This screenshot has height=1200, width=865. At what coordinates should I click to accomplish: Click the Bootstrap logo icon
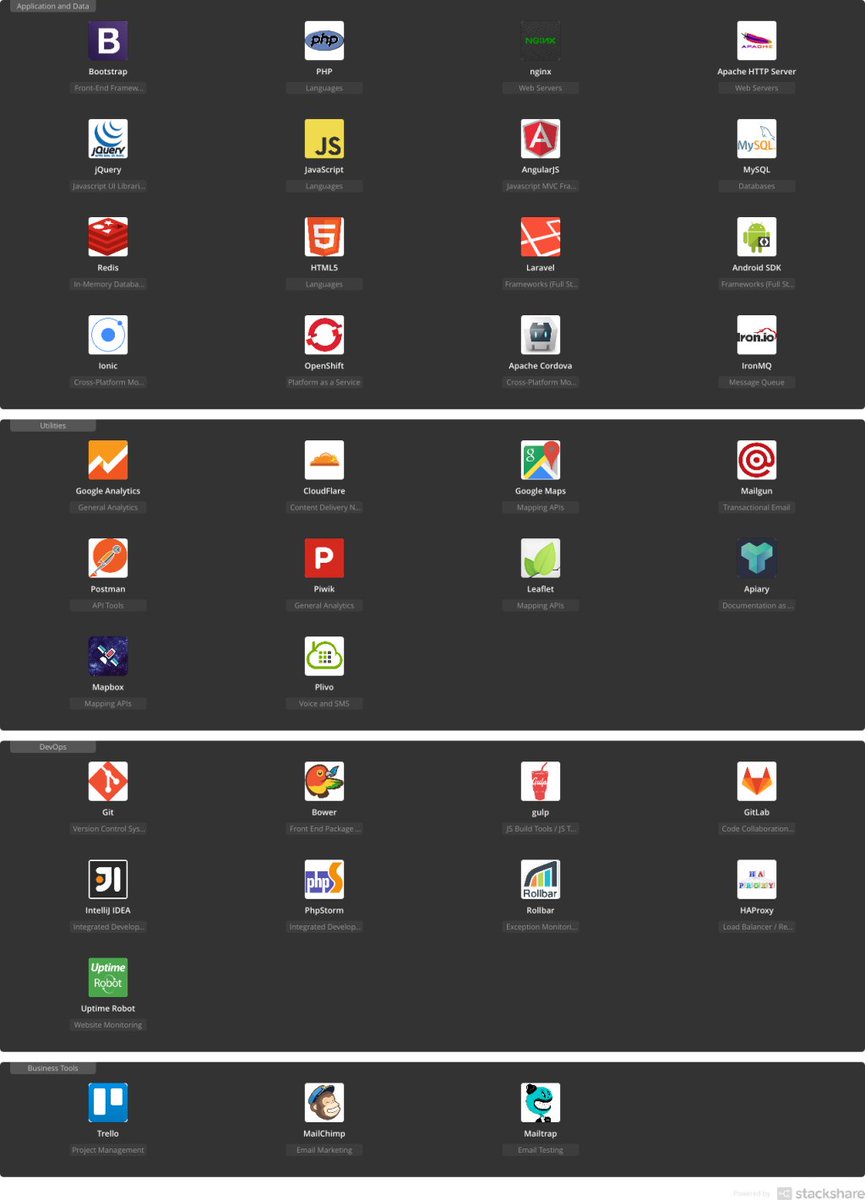(108, 41)
